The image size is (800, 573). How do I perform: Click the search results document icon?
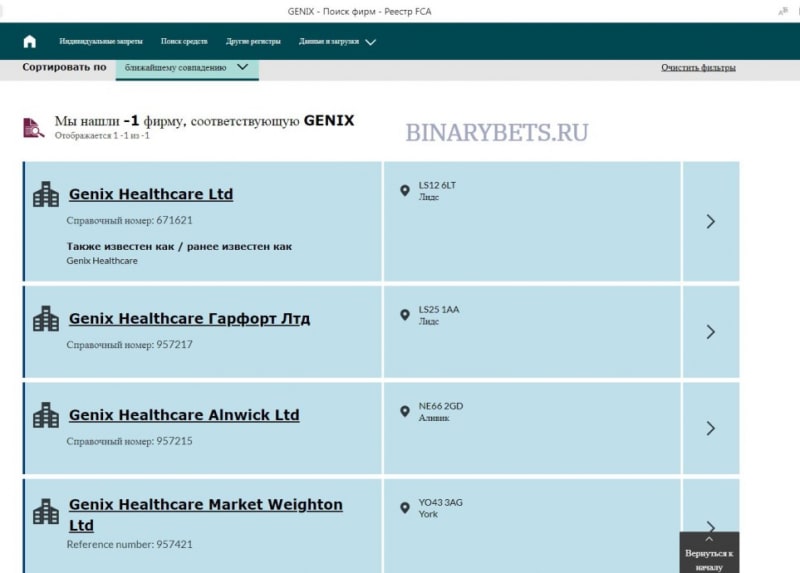click(x=33, y=128)
